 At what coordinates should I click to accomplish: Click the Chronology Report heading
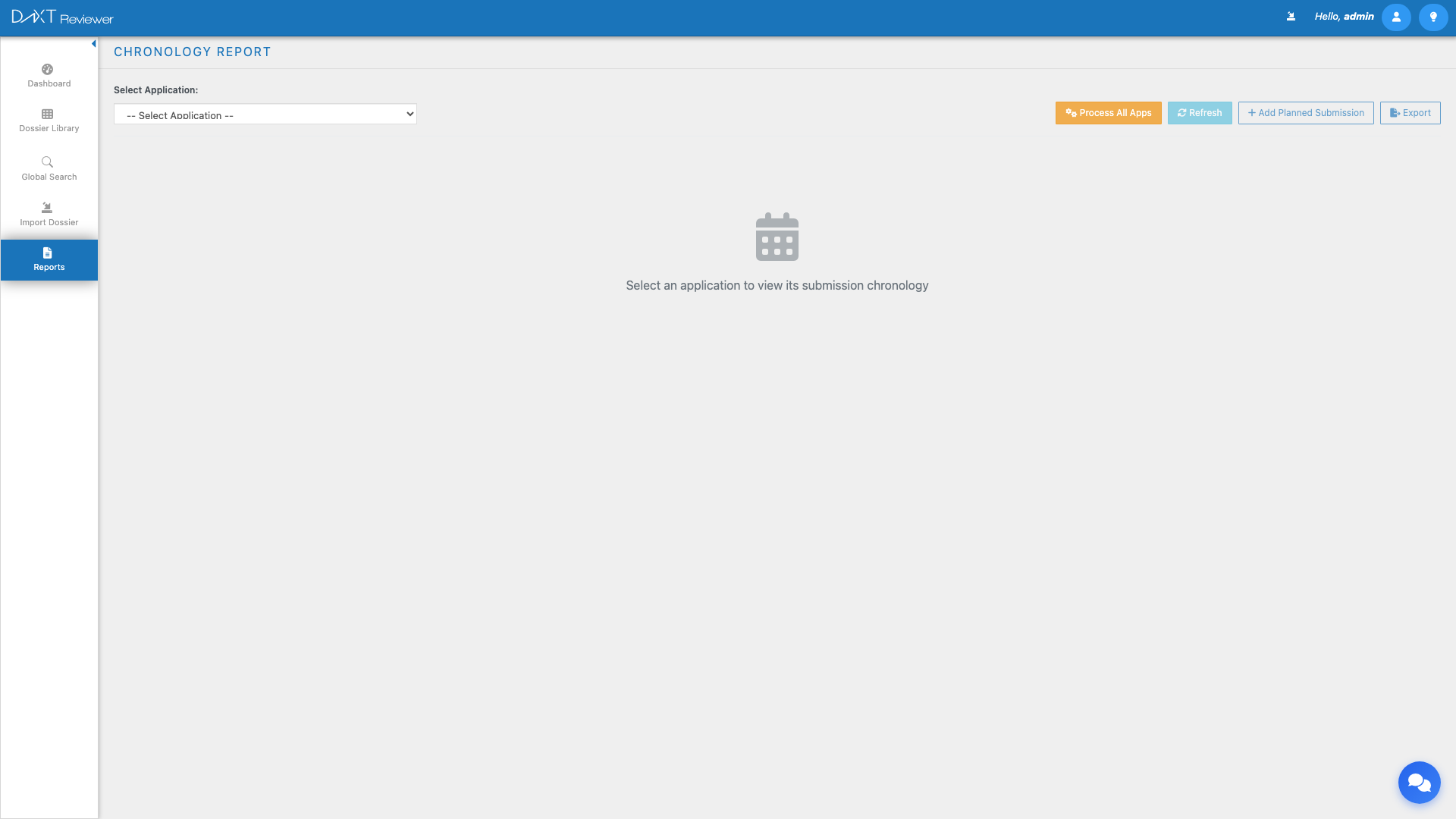(192, 52)
